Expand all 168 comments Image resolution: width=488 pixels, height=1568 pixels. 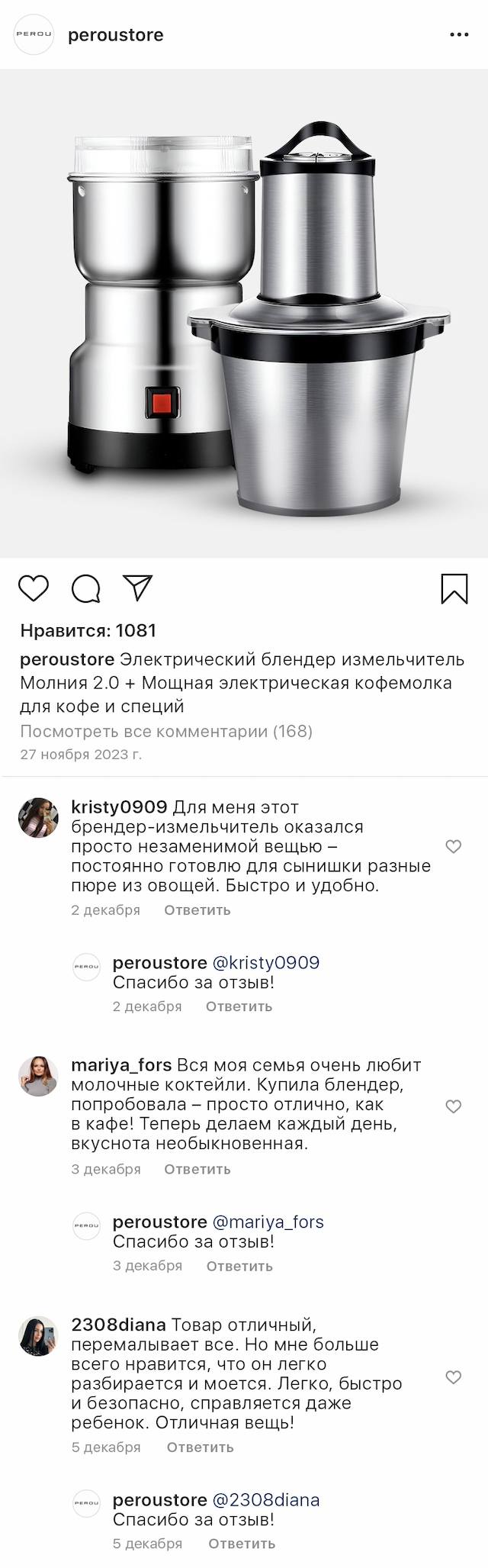166,731
